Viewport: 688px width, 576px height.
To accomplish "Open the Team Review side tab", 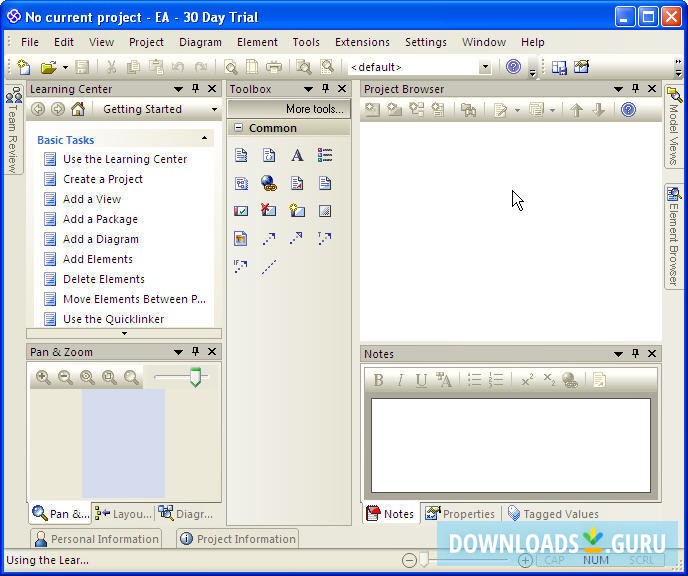I will pyautogui.click(x=14, y=129).
